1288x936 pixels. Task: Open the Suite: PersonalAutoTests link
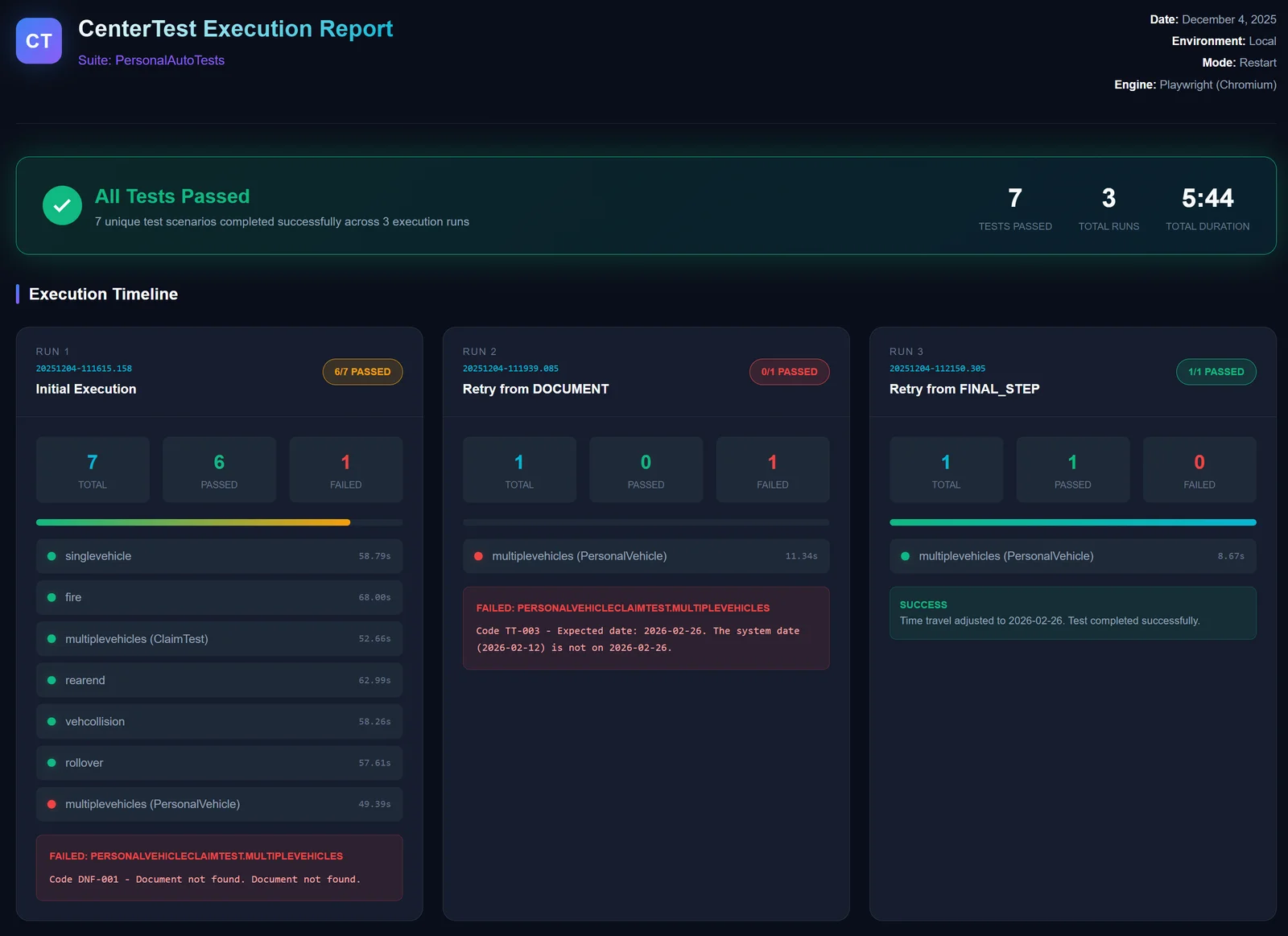pyautogui.click(x=151, y=60)
